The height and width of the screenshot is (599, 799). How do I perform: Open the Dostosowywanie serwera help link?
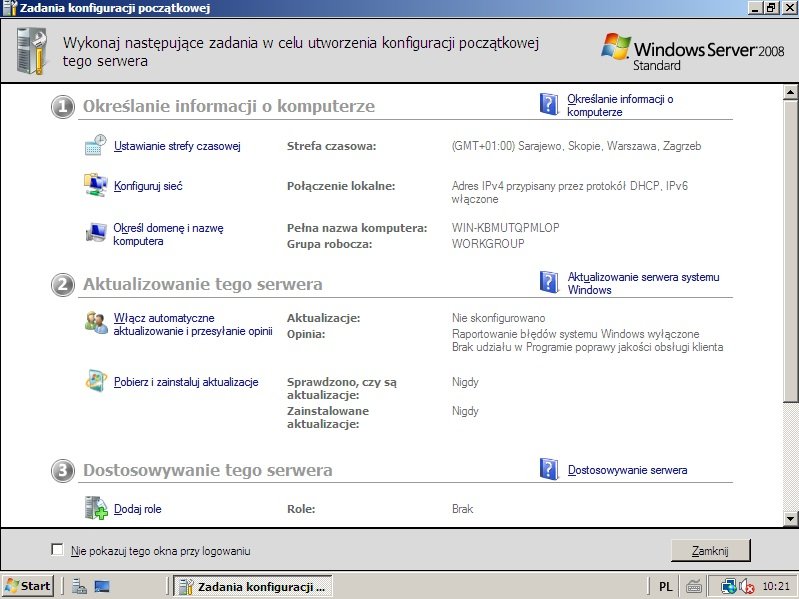click(627, 470)
